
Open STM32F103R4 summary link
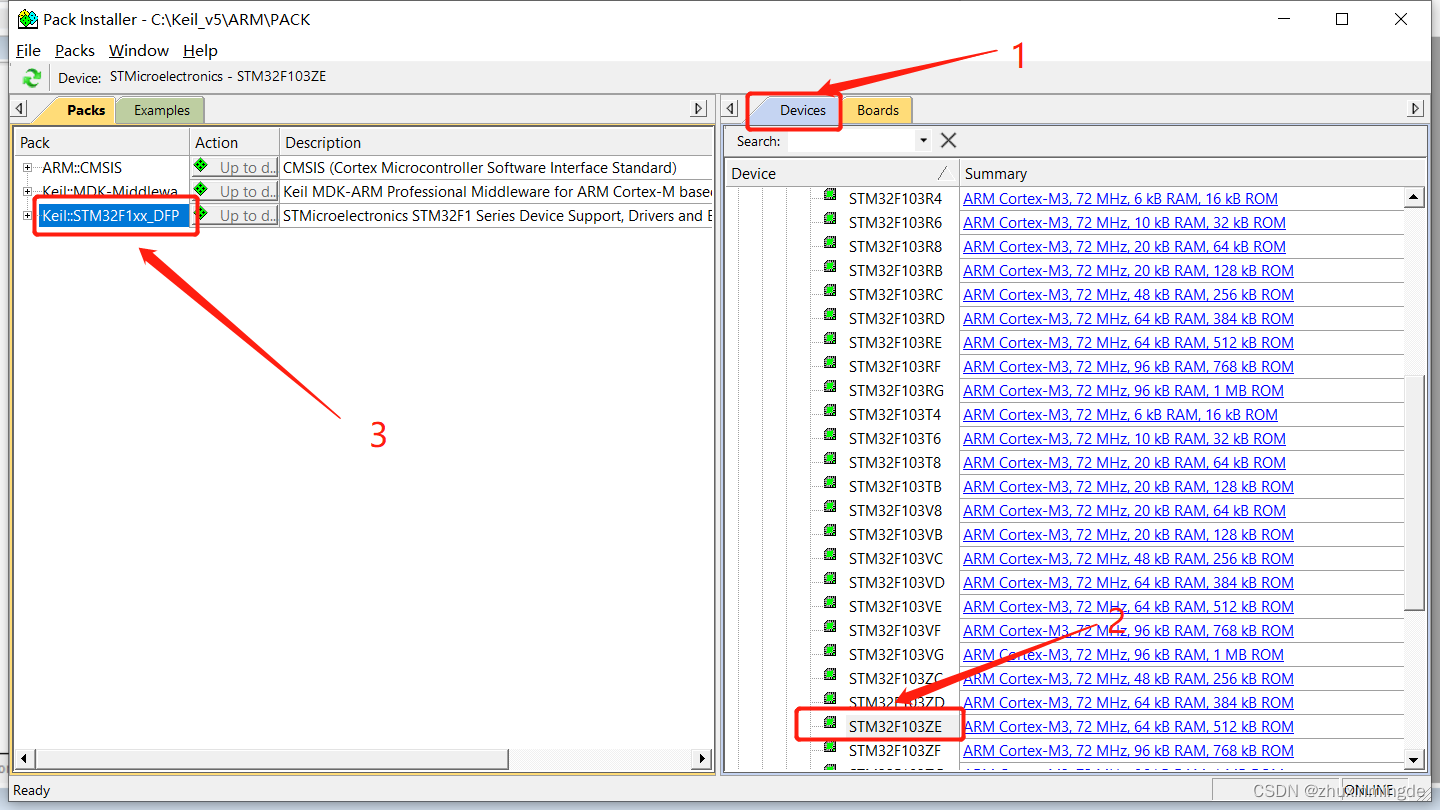coord(1120,198)
